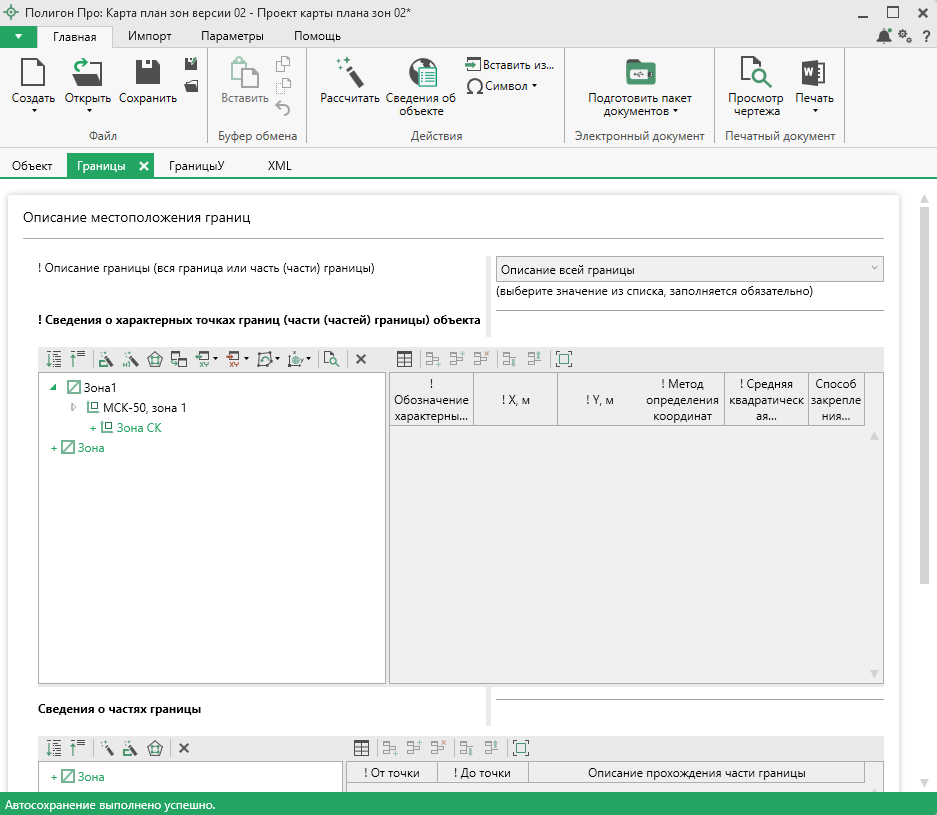Open the Параметры ribbon tab
Screen dimensions: 937x815
pyautogui.click(x=232, y=36)
